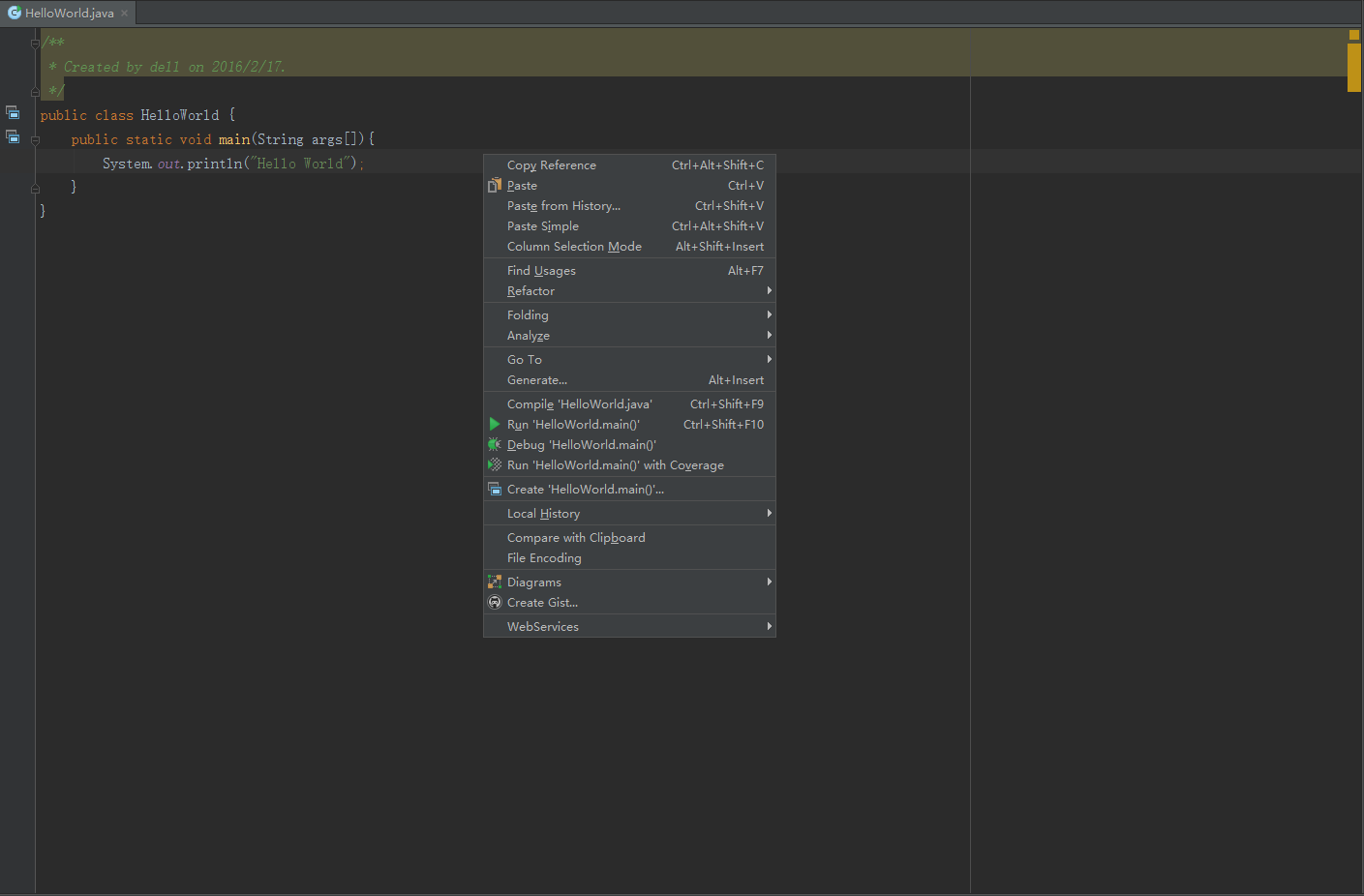
Task: Click the Create run configuration icon
Action: tap(495, 489)
